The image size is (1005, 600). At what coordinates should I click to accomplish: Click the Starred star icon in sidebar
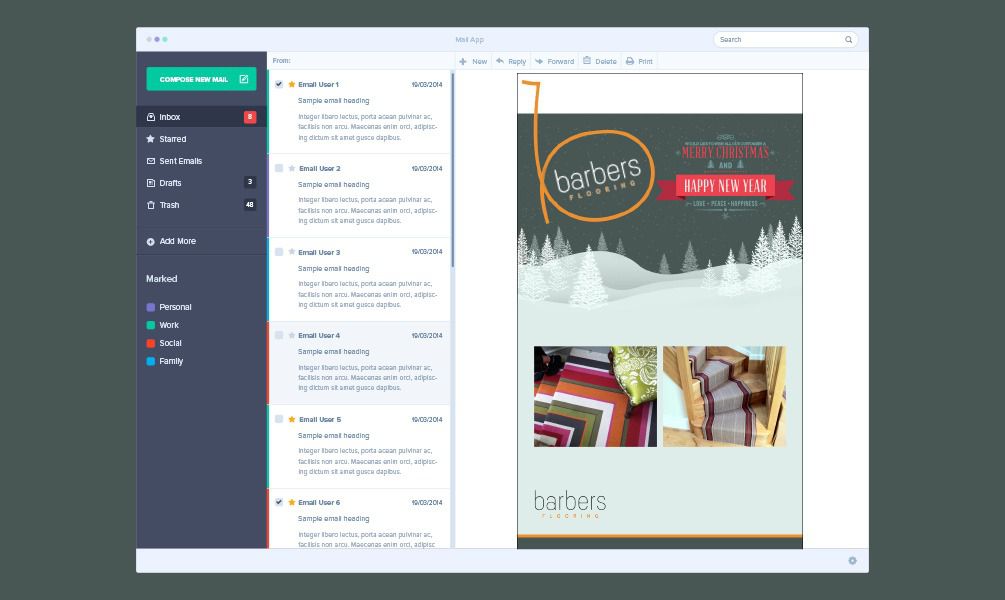[151, 138]
